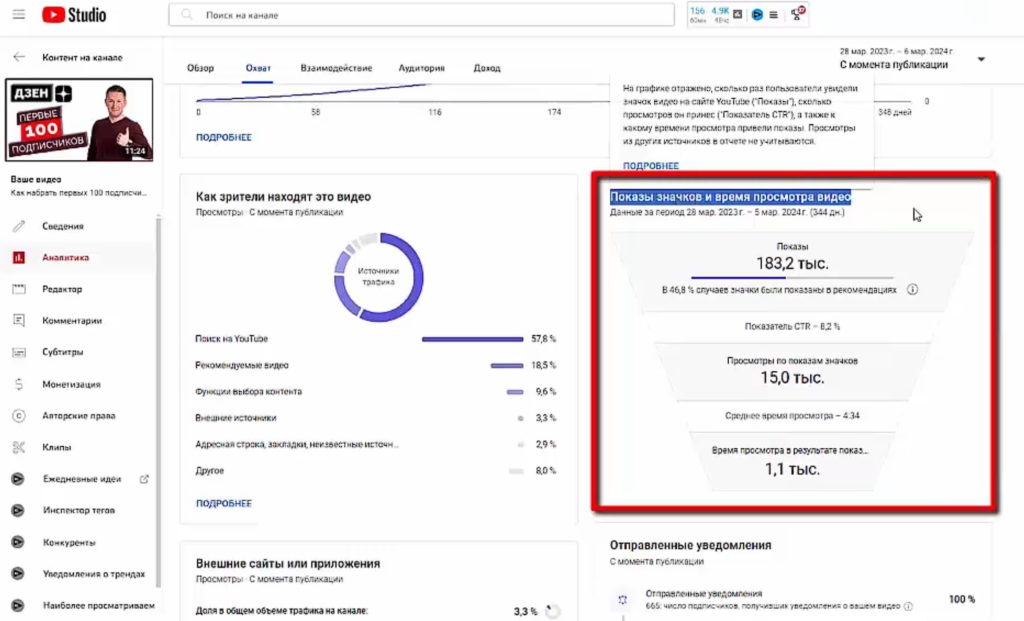Switch to the Аудитория tab
The height and width of the screenshot is (621, 1024).
pyautogui.click(x=421, y=68)
